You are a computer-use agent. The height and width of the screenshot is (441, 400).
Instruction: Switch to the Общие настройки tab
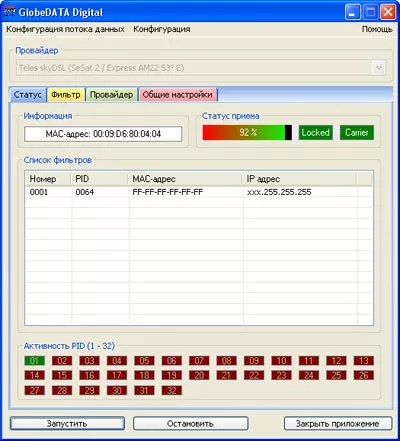[178, 95]
